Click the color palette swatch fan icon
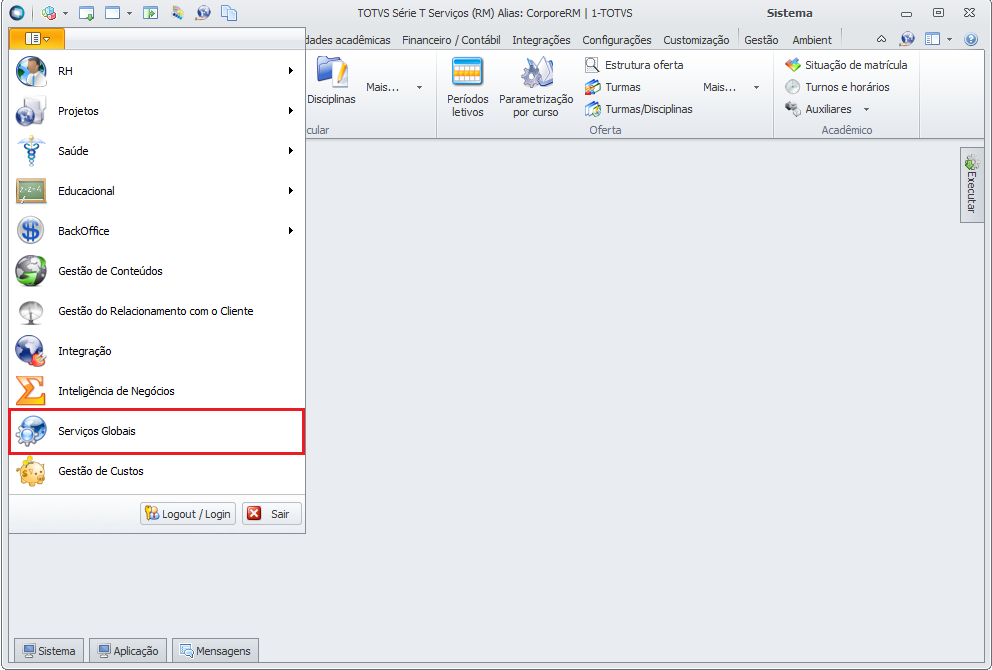The width and height of the screenshot is (992, 670). click(177, 13)
